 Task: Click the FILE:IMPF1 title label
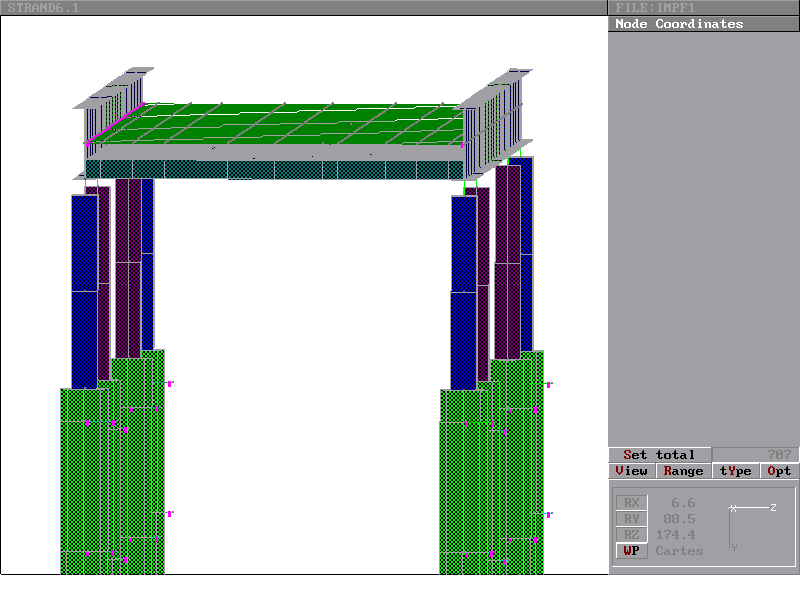[x=655, y=8]
